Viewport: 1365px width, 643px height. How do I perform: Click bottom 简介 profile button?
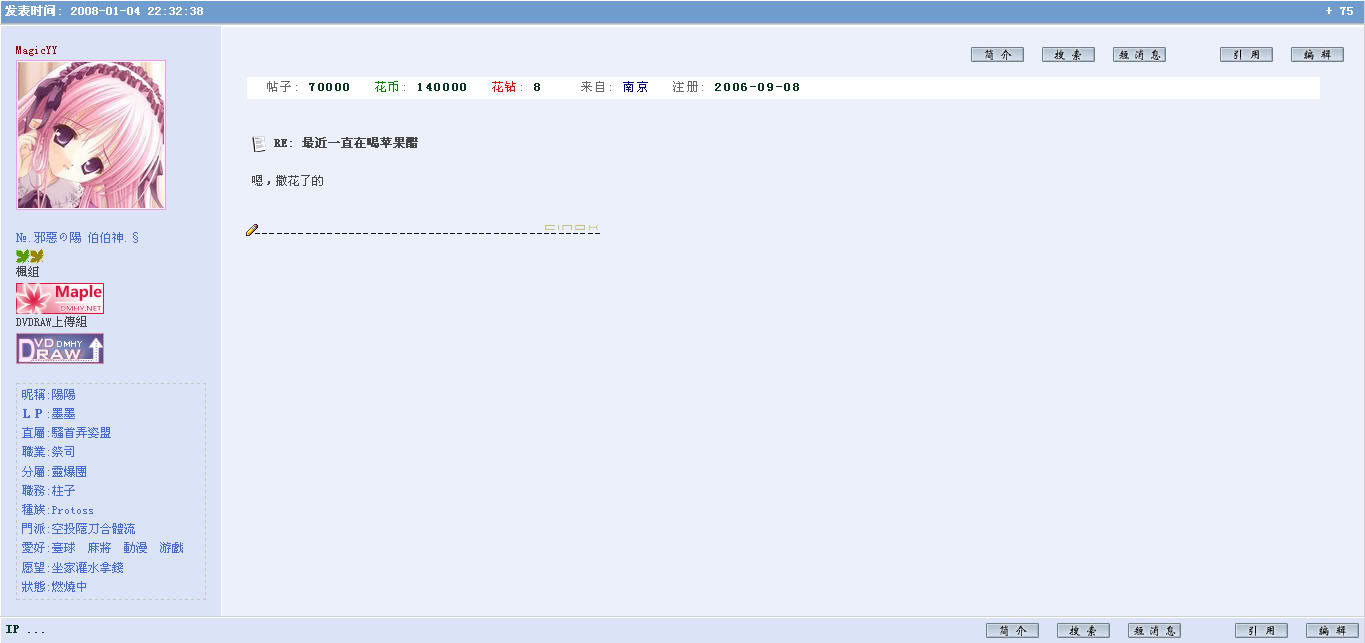click(x=1012, y=631)
